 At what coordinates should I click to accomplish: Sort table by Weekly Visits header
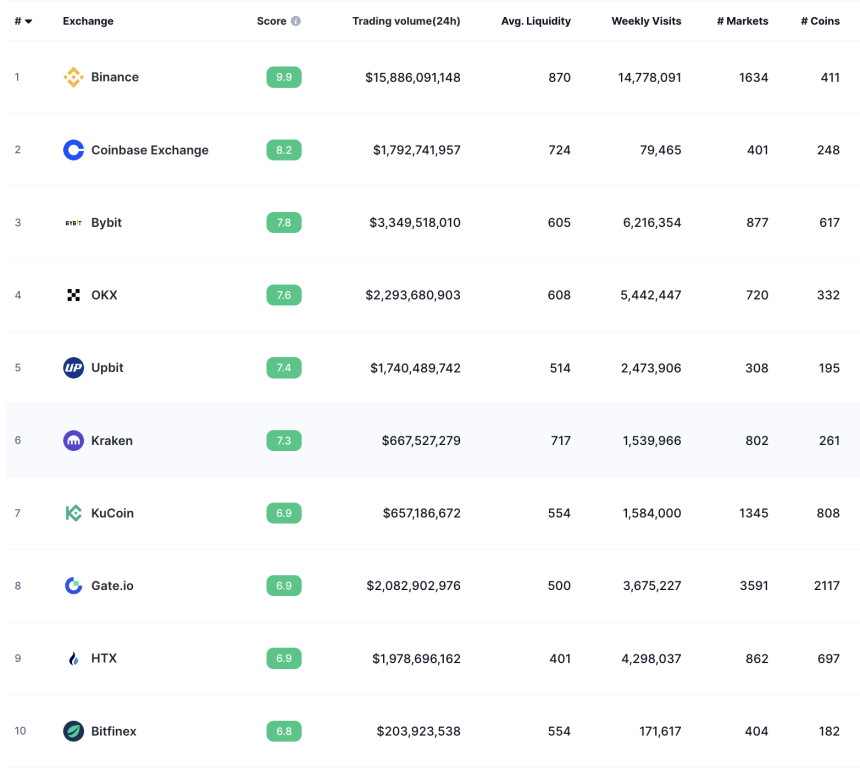(x=646, y=21)
